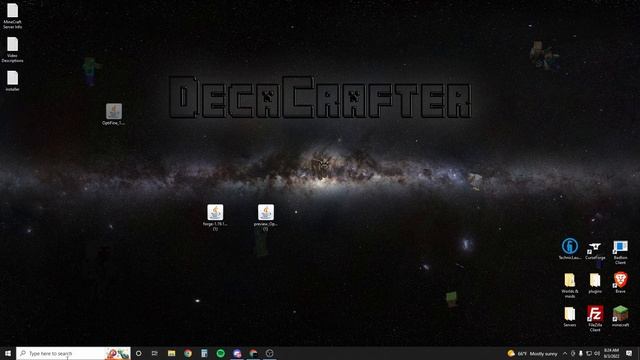Open the Windows Start menu
This screenshot has height=360, width=640.
[x=8, y=353]
